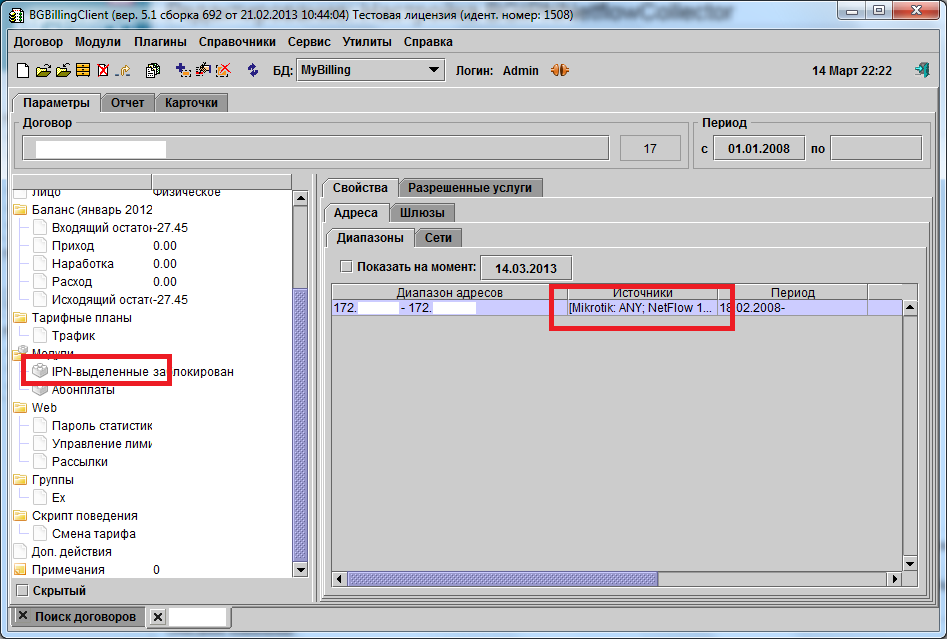Click the document with red cross icon
This screenshot has width=947, height=639.
103,71
